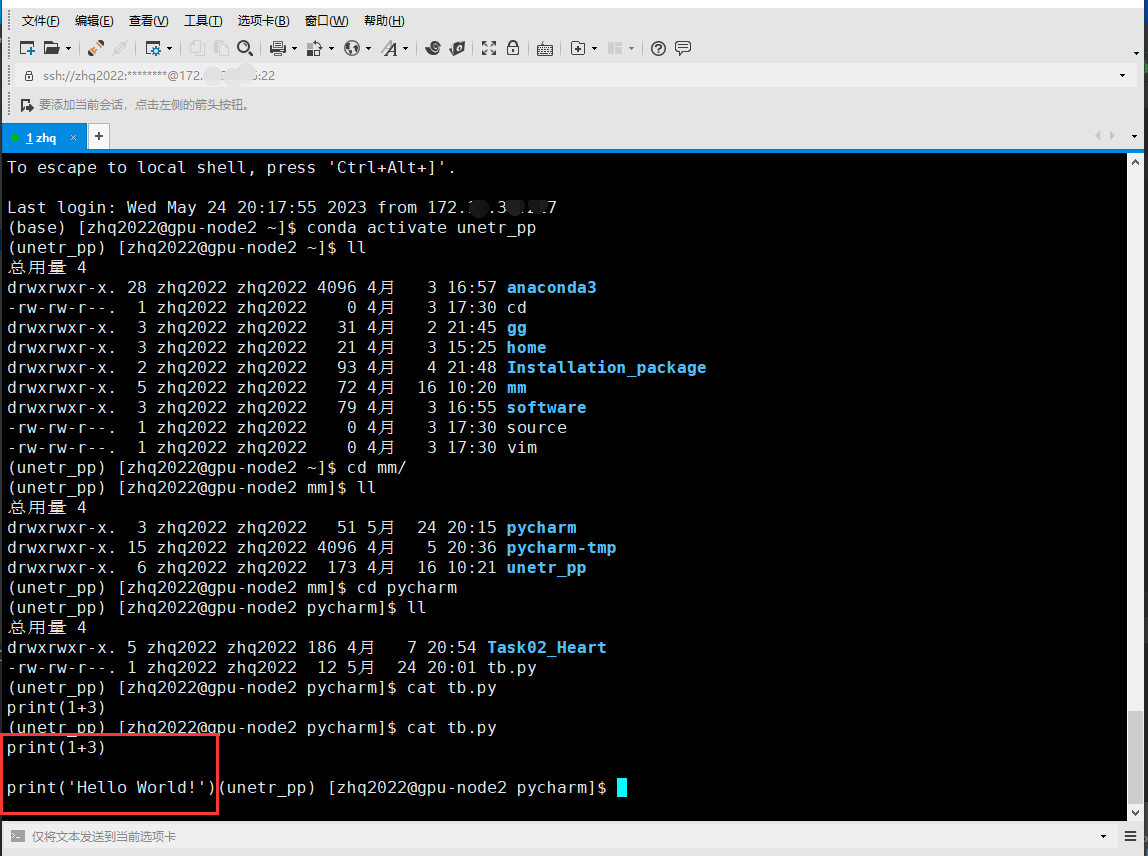This screenshot has width=1148, height=856.
Task: Expand the toolbar overflow arrow
Action: click(1136, 53)
